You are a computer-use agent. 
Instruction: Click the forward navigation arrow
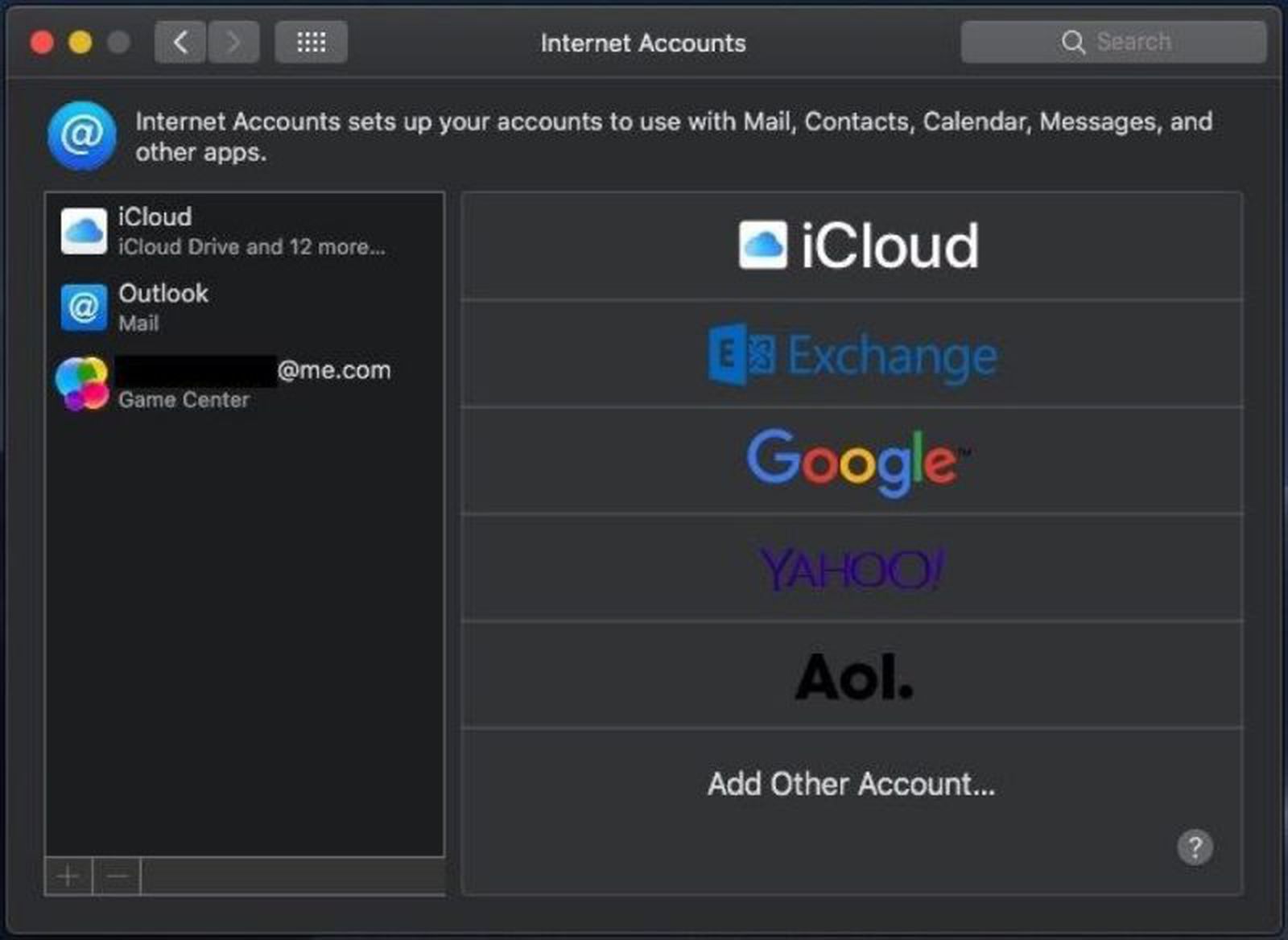coord(233,42)
